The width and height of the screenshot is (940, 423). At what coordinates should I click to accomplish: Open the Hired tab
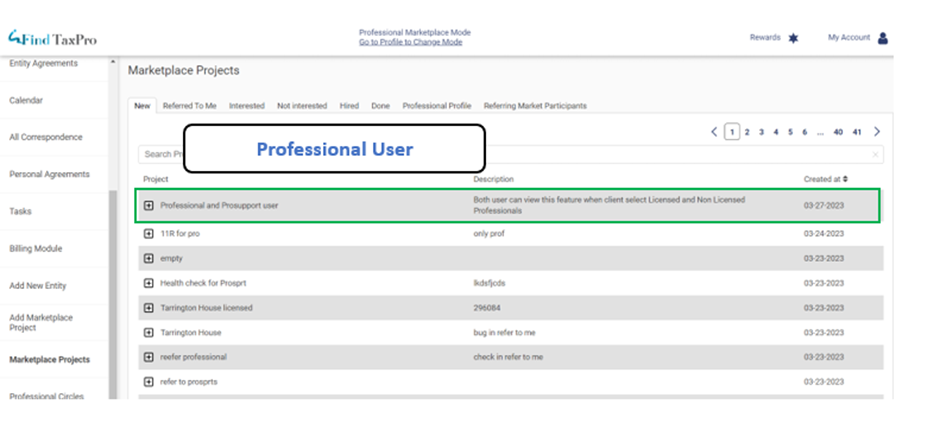[349, 105]
